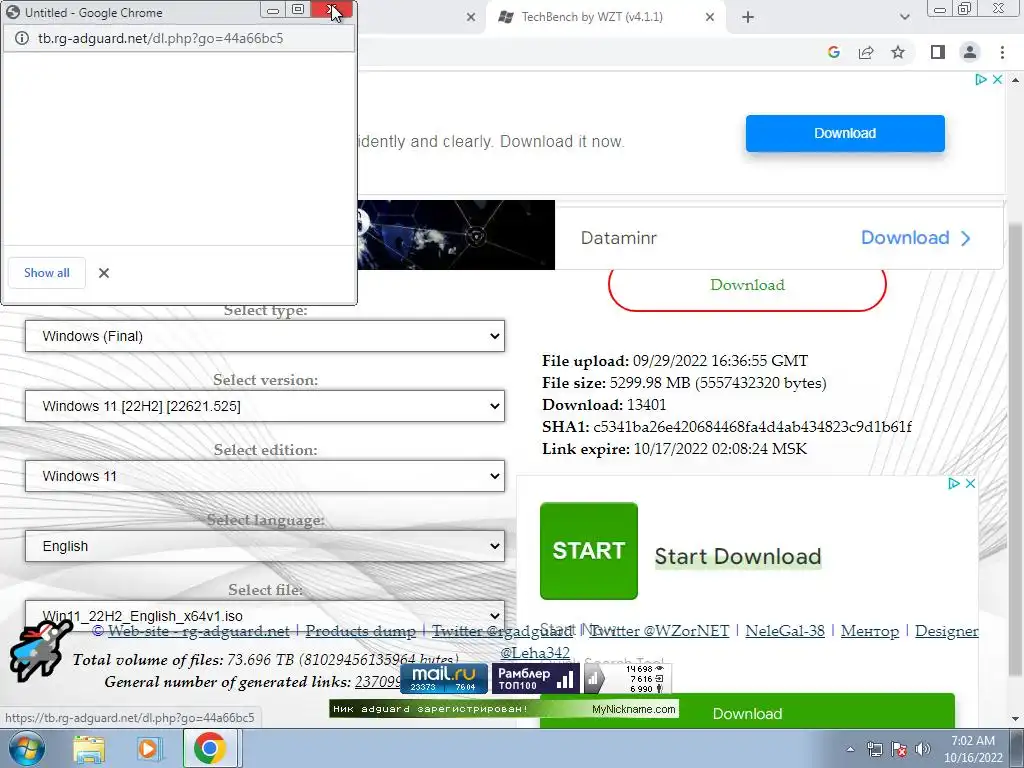Click the SHA1 hash value text
Image resolution: width=1024 pixels, height=768 pixels.
[x=752, y=426]
